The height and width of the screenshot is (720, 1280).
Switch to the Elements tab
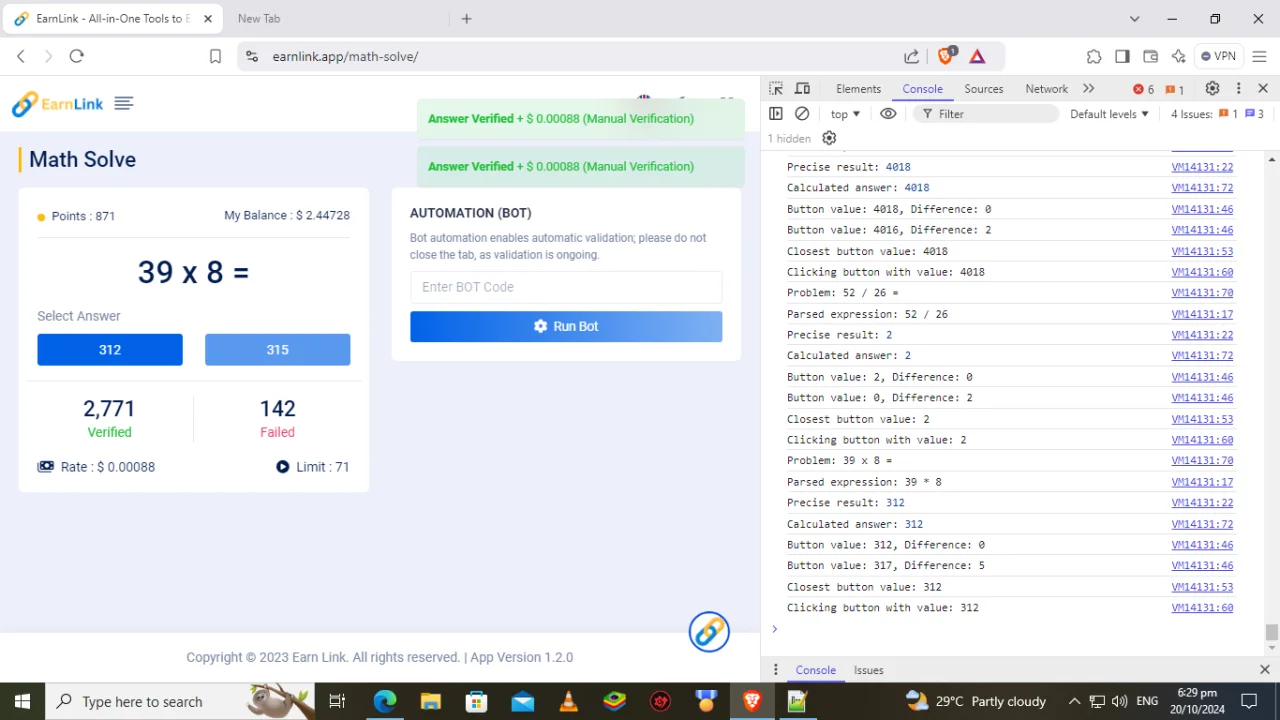[x=858, y=89]
